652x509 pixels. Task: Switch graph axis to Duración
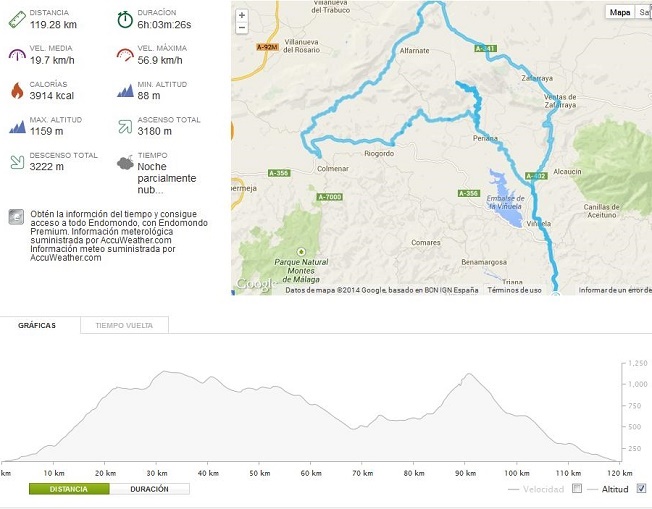pyautogui.click(x=149, y=489)
